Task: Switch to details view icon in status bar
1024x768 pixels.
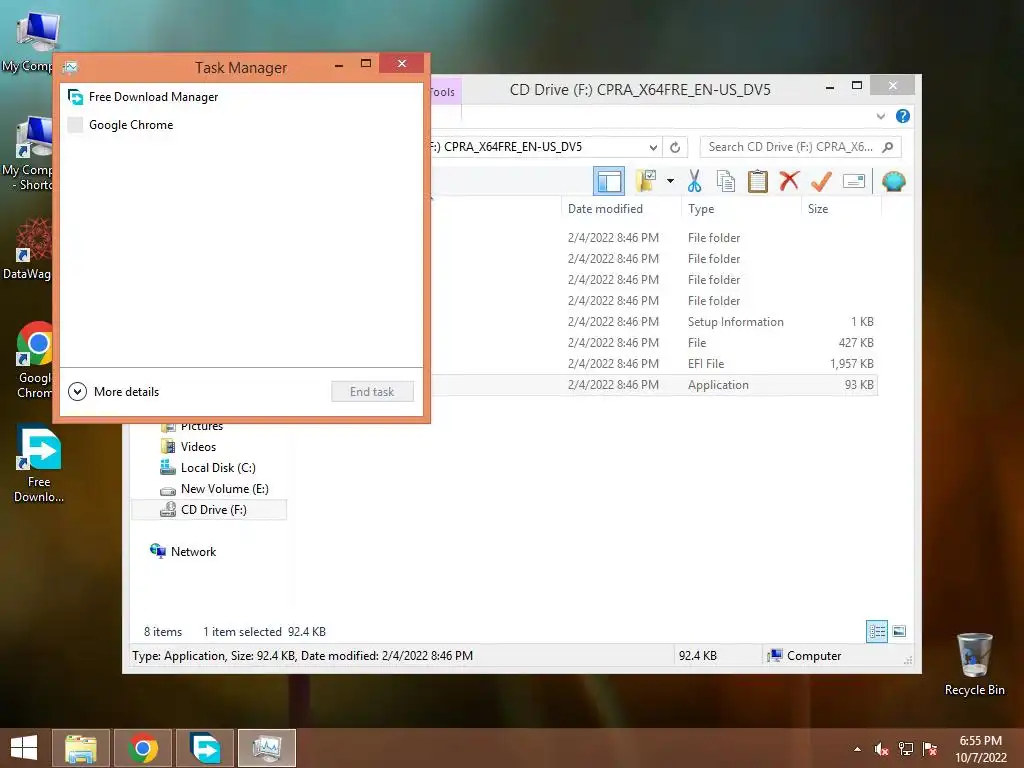Action: (876, 631)
